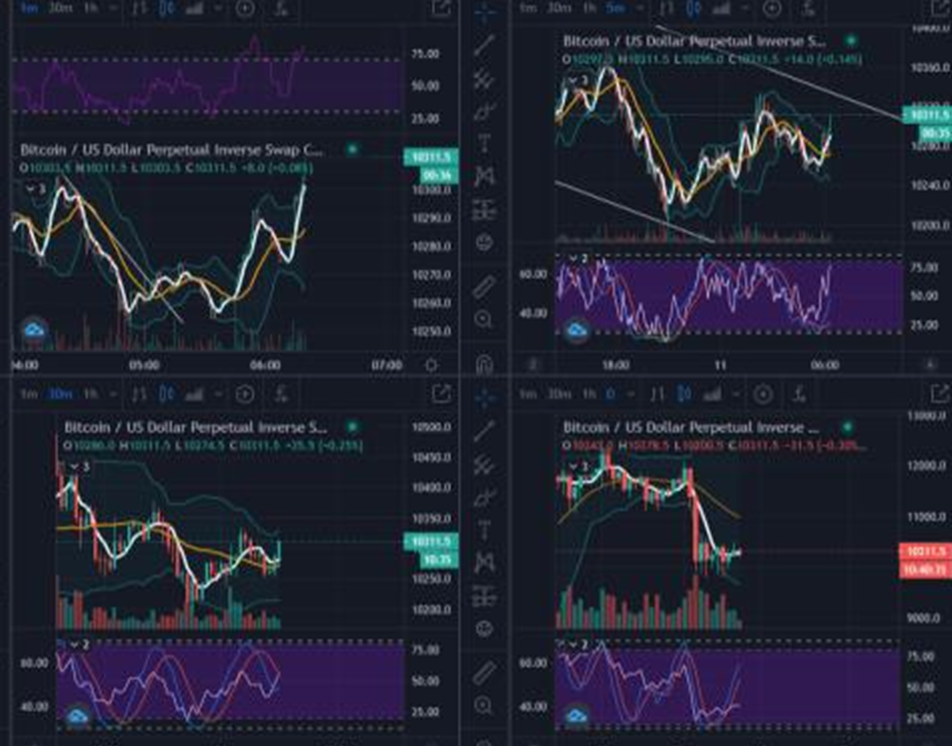
Task: Open the timeframe dropdown on the daily chart
Action: (x=631, y=395)
